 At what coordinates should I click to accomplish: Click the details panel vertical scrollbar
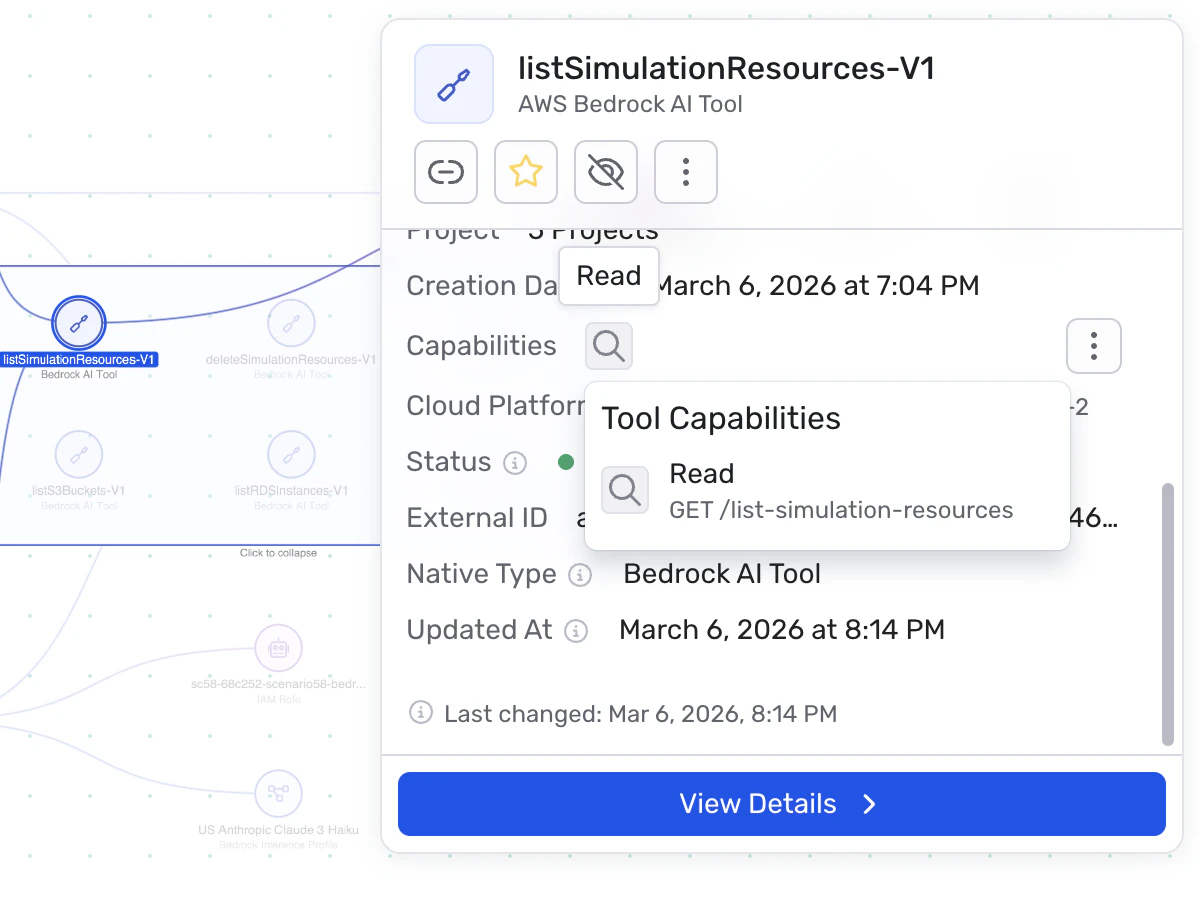coord(1167,614)
